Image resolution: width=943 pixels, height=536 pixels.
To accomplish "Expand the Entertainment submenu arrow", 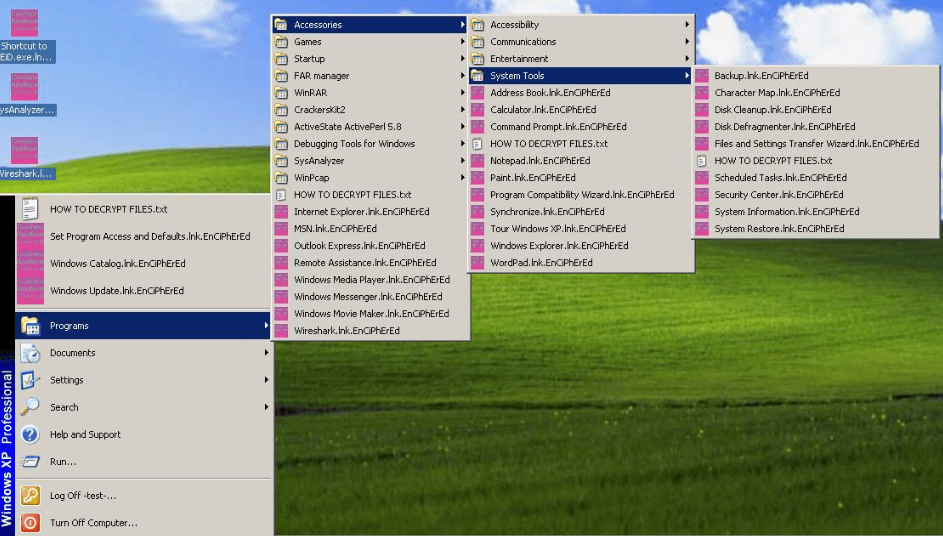I will 687,59.
